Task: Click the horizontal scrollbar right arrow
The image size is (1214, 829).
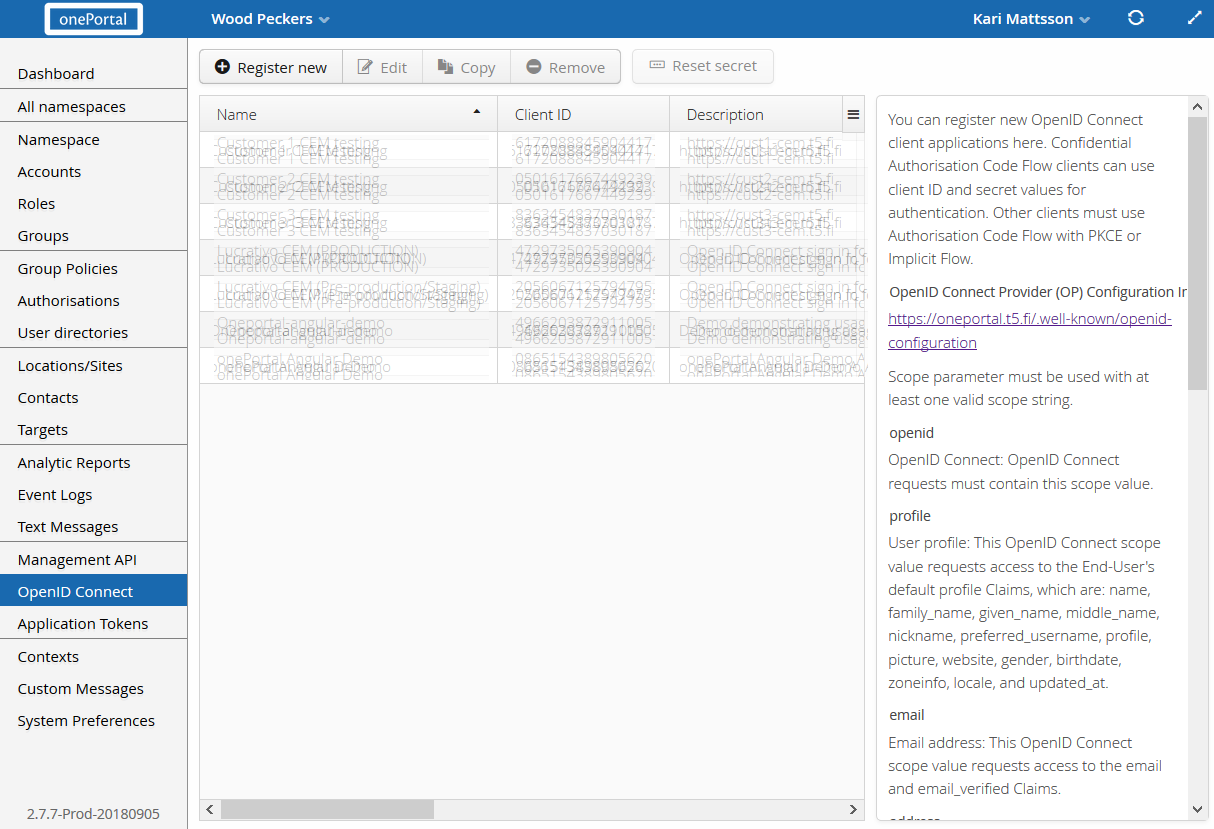Action: click(x=853, y=809)
